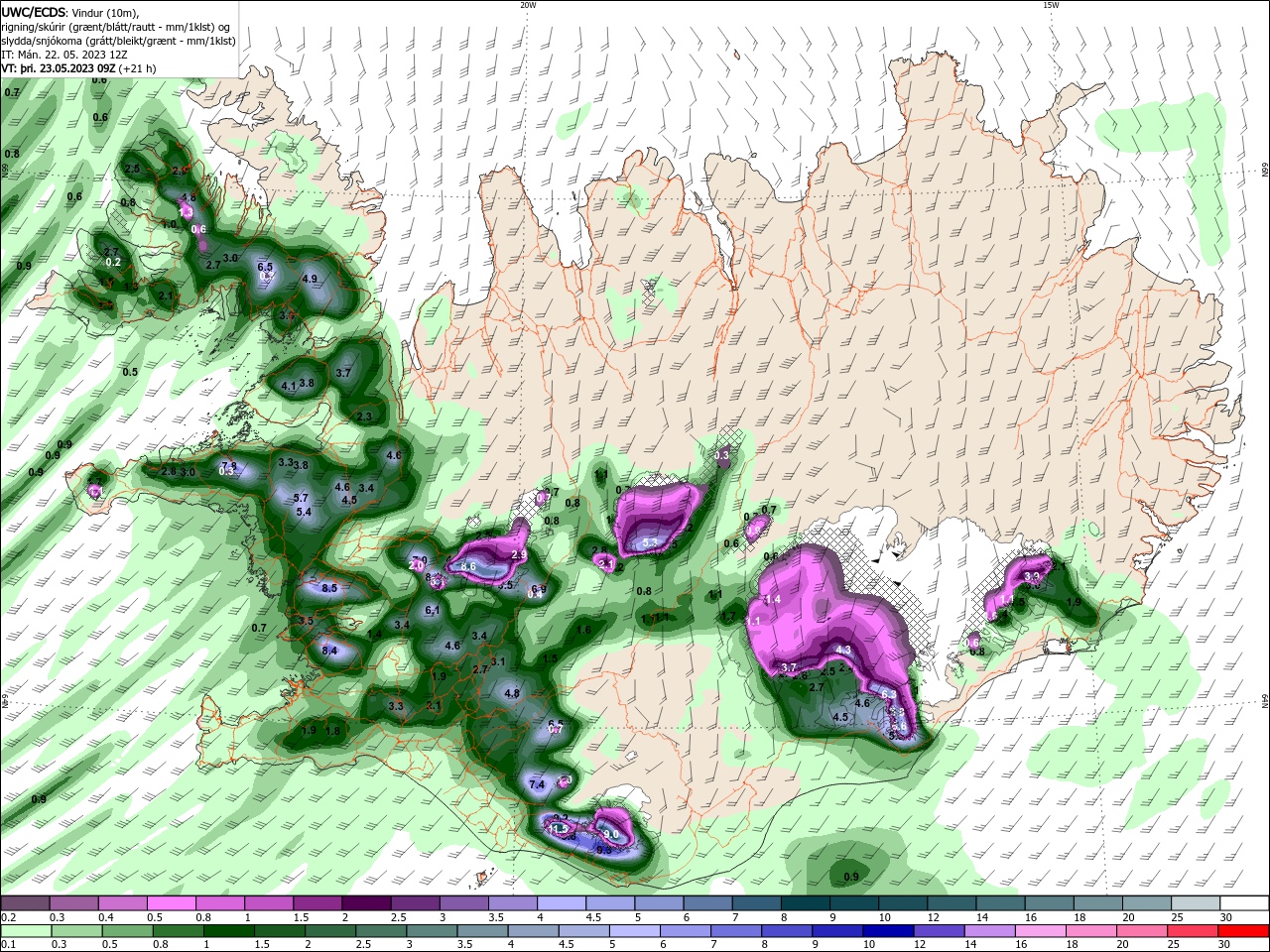Click the dark teal 9 swatch in snow scale
This screenshot has width=1270, height=952.
[x=853, y=903]
